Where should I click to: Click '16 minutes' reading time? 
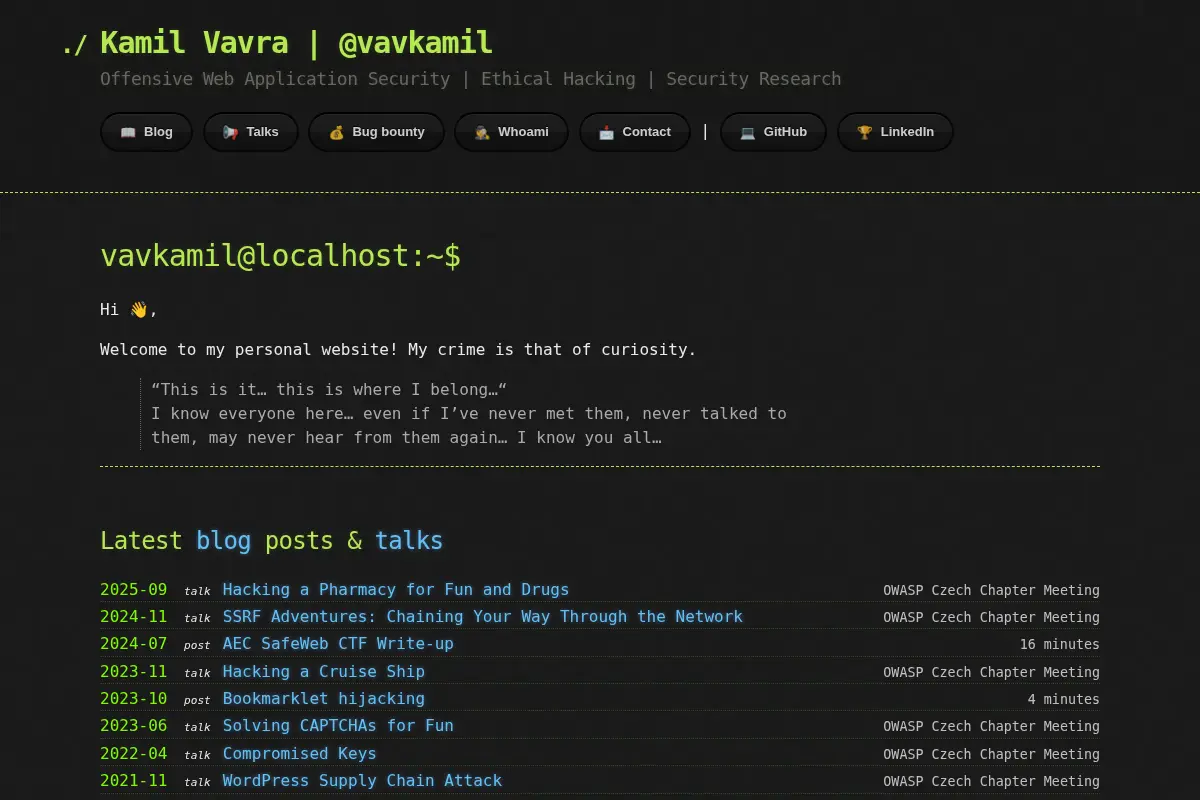tap(1060, 644)
